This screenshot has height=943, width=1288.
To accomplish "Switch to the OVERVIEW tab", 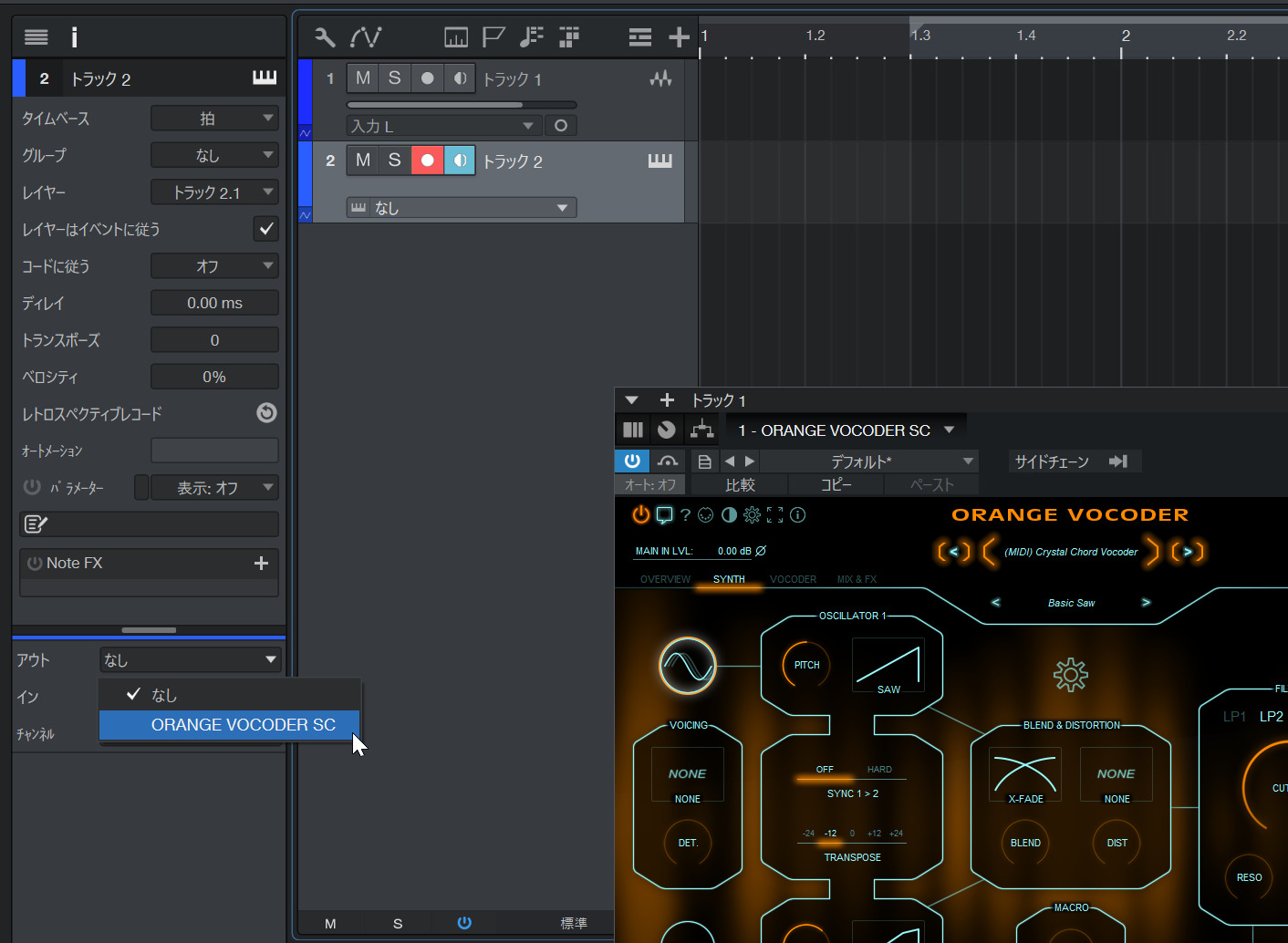I will [665, 579].
